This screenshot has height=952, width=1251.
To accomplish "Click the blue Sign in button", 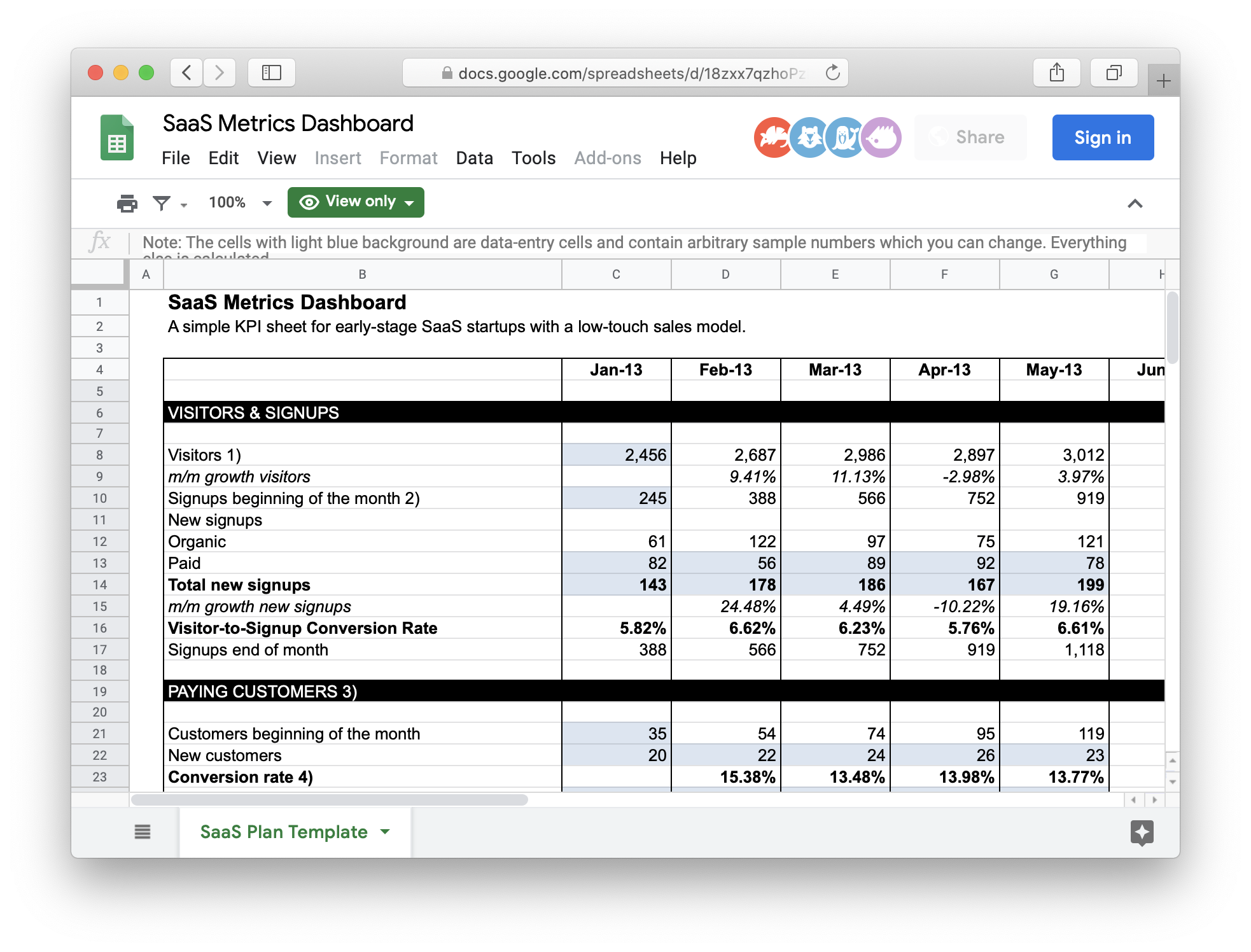I will click(x=1102, y=137).
